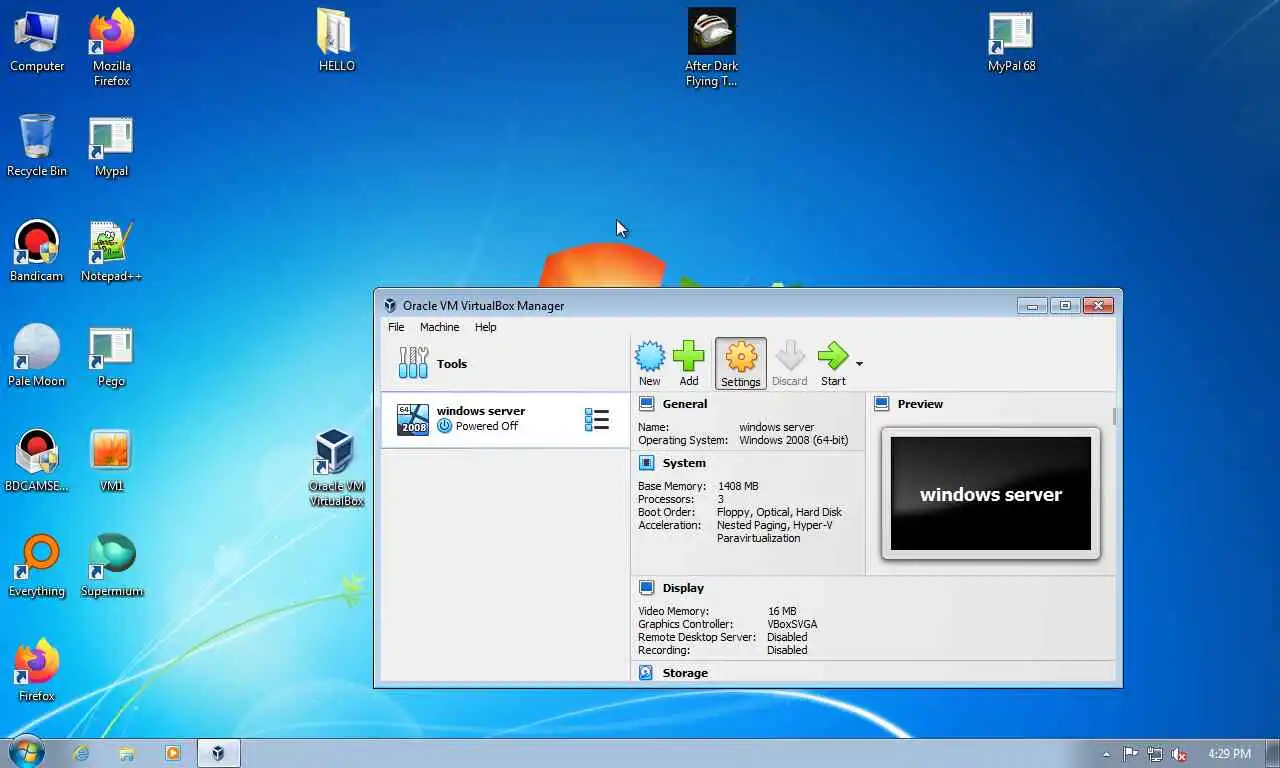Image resolution: width=1280 pixels, height=768 pixels.
Task: Click the network tray icon
Action: [1155, 754]
